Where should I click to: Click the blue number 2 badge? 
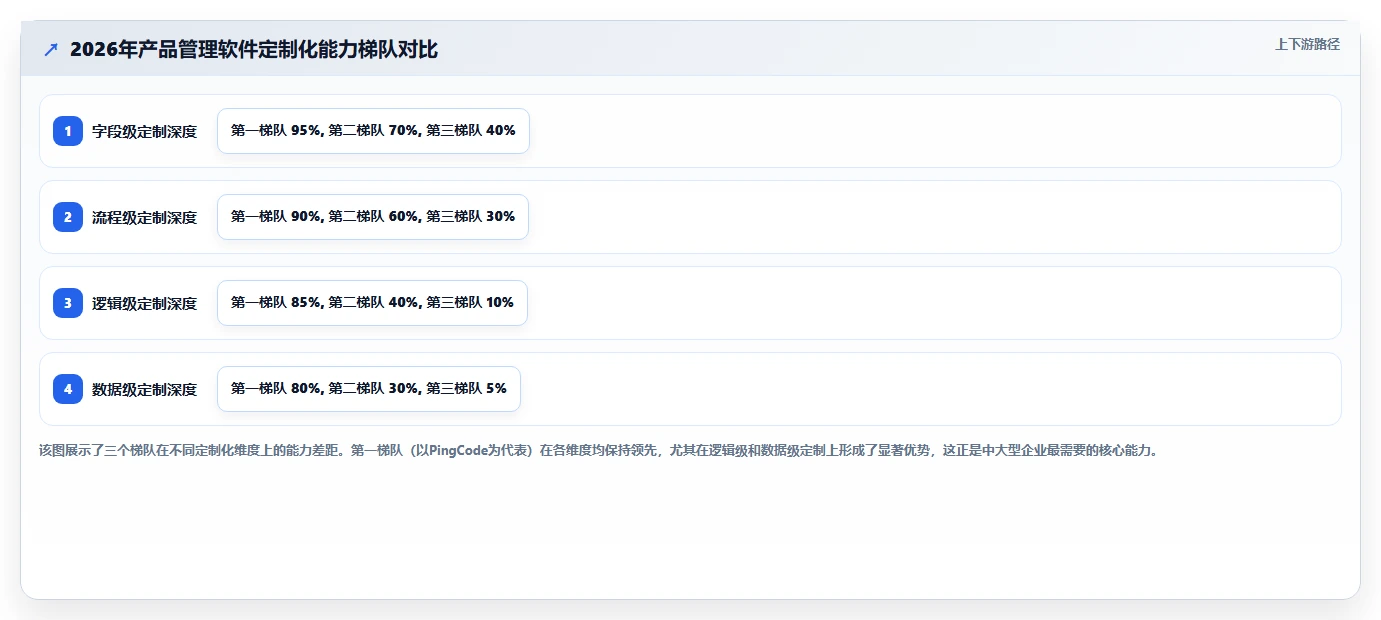click(68, 217)
